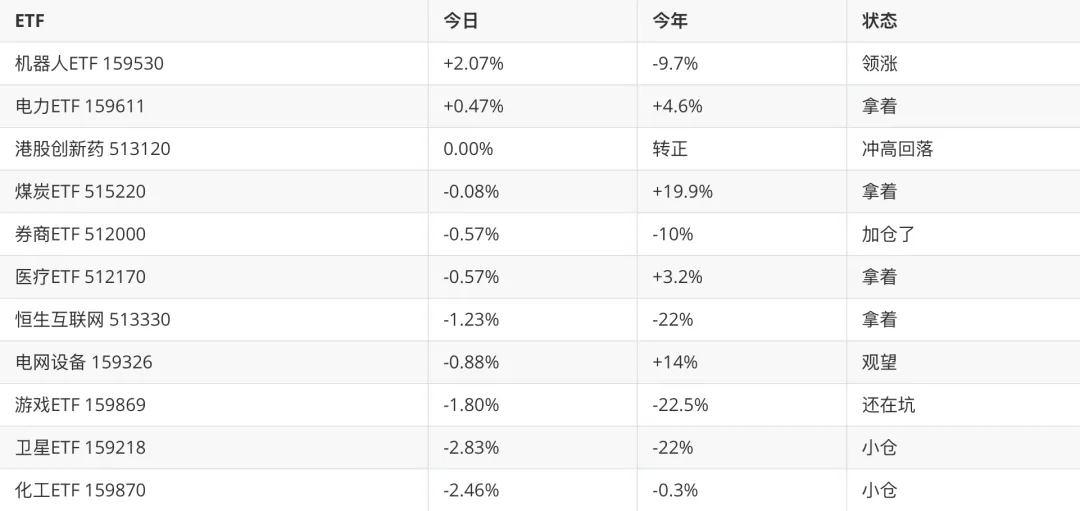Viewport: 1080px width, 511px height.
Task: Select the 卫星ETF 159218 cell
Action: click(x=81, y=448)
